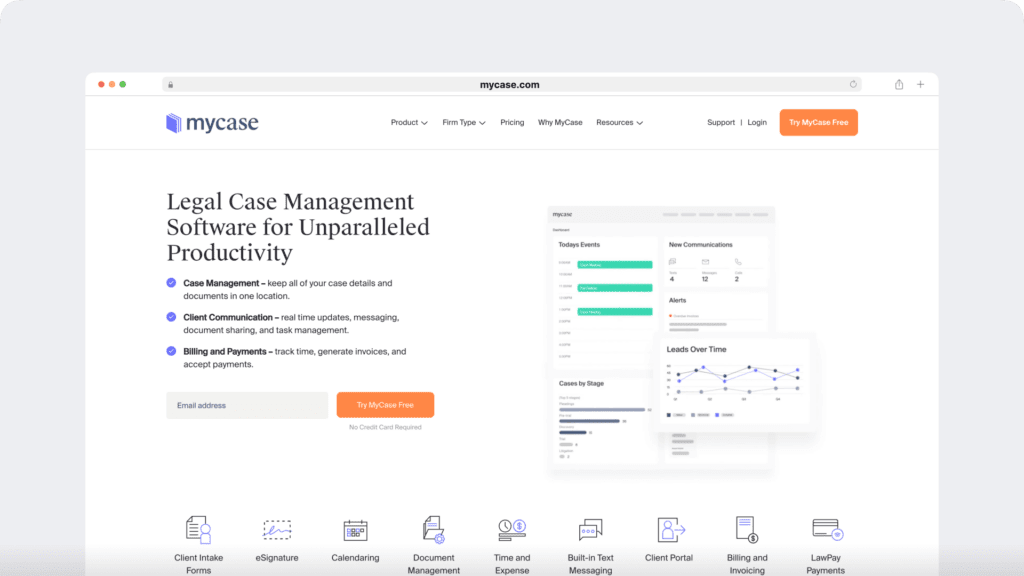
Task: Click the checkmark beside Case Management
Action: click(x=170, y=283)
